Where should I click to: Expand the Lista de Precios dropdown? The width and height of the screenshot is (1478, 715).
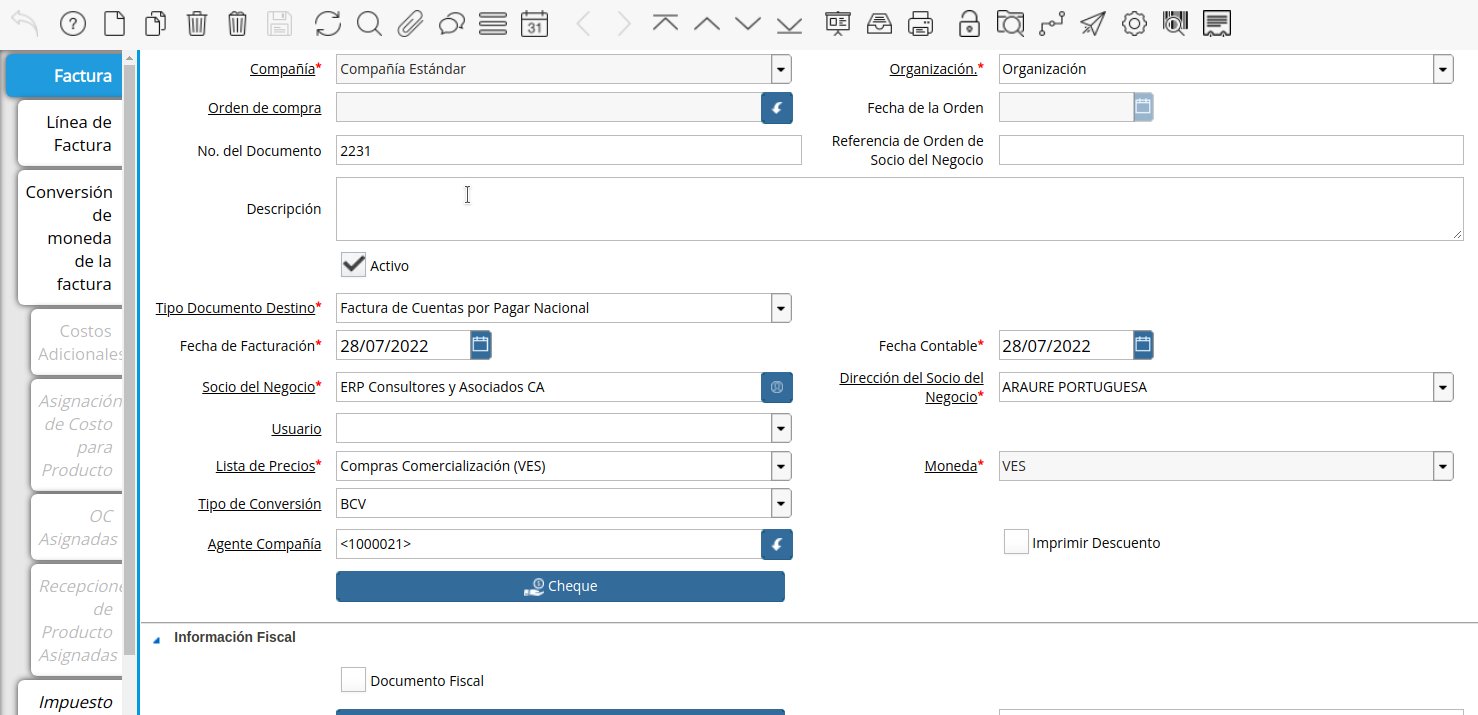tap(781, 466)
